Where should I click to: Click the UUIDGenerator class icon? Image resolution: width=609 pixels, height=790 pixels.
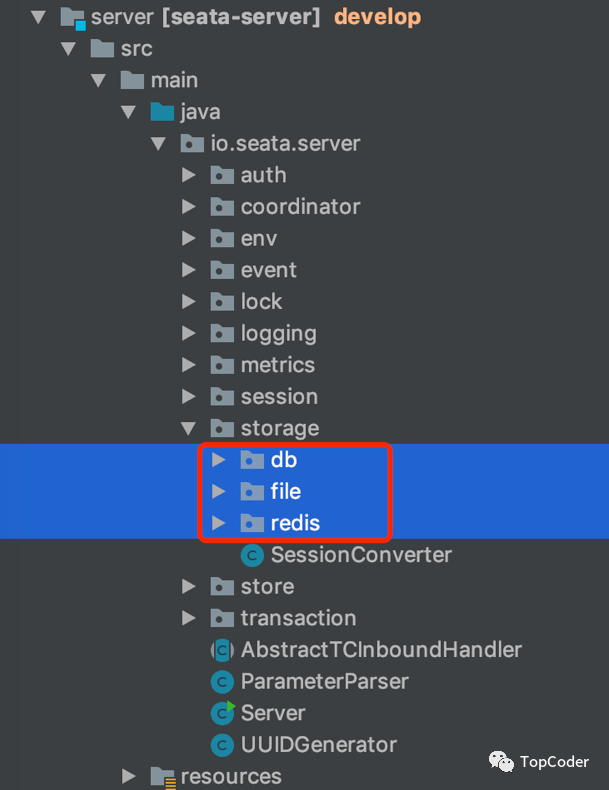pos(222,745)
